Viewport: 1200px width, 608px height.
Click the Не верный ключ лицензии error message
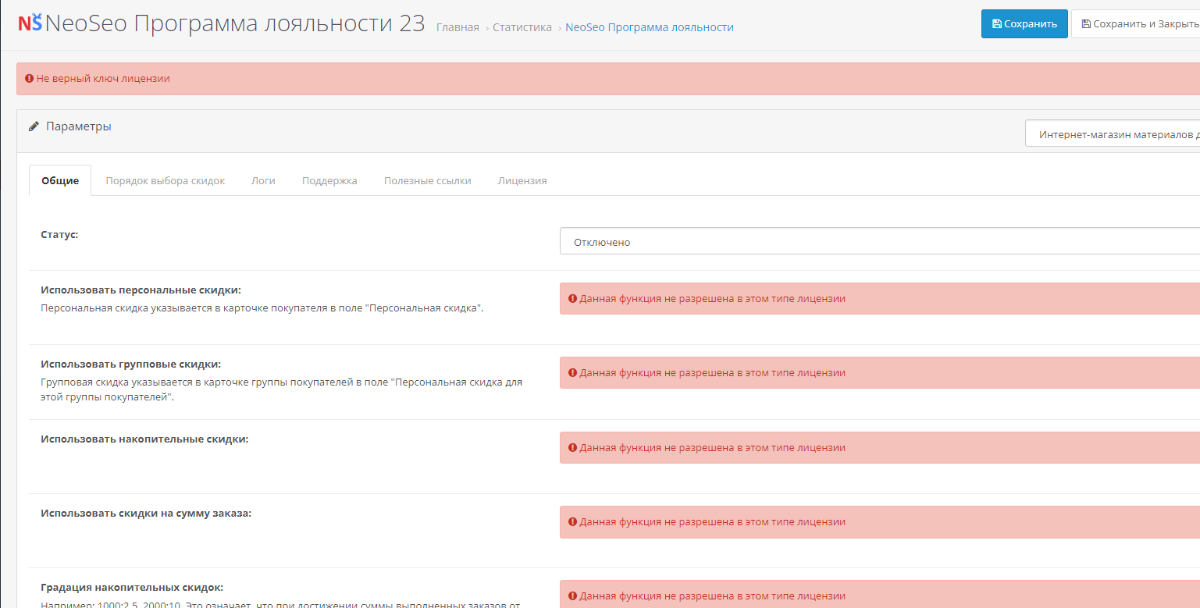pyautogui.click(x=103, y=78)
